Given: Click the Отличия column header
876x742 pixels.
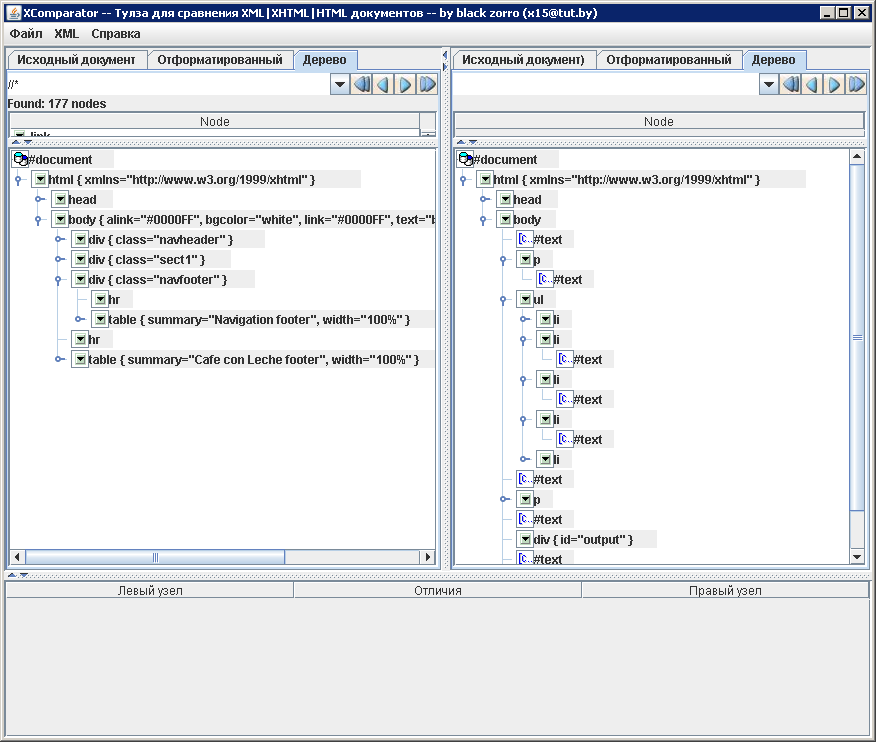Looking at the screenshot, I should click(x=437, y=590).
